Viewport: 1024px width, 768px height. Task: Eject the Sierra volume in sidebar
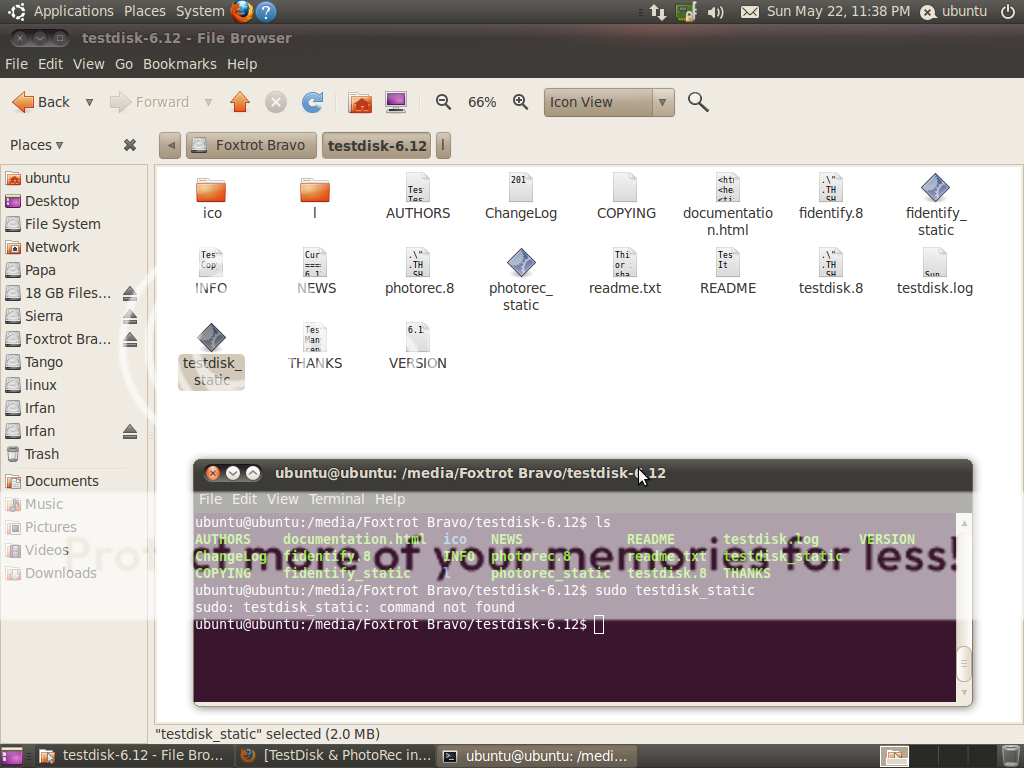point(130,316)
